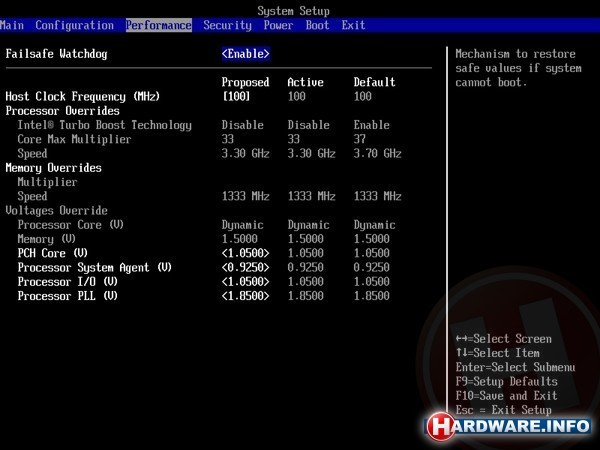Click active PCH Core value 1.0500
This screenshot has height=450, width=600.
305,253
